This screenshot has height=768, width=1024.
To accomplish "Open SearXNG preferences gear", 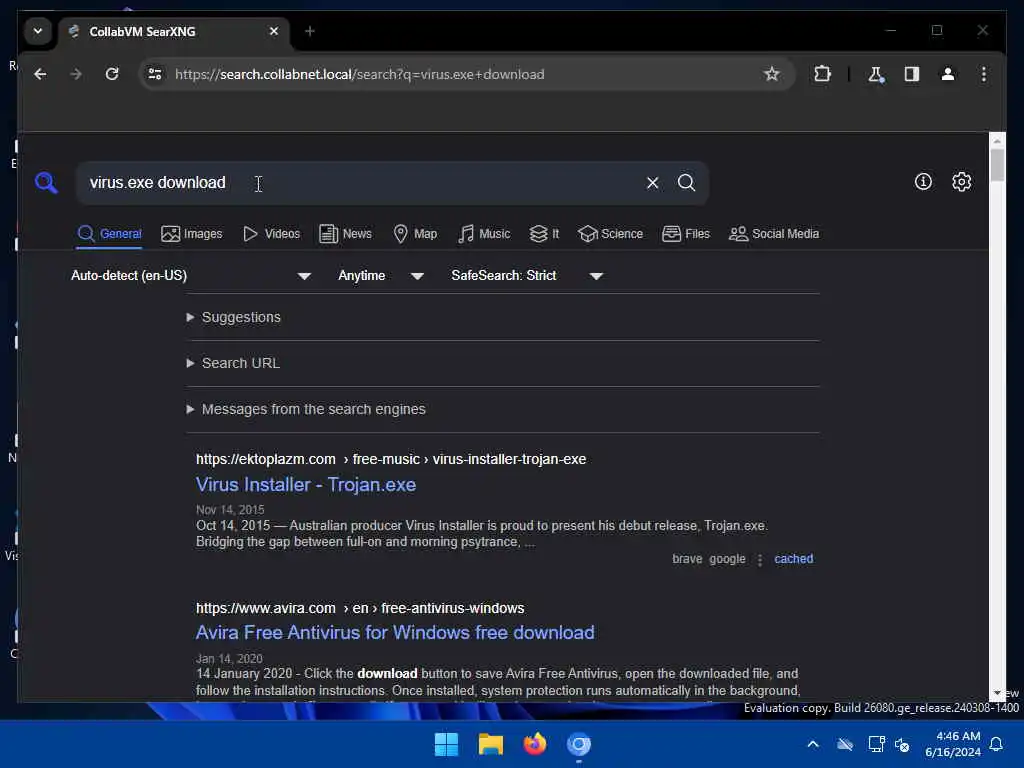I will (961, 182).
